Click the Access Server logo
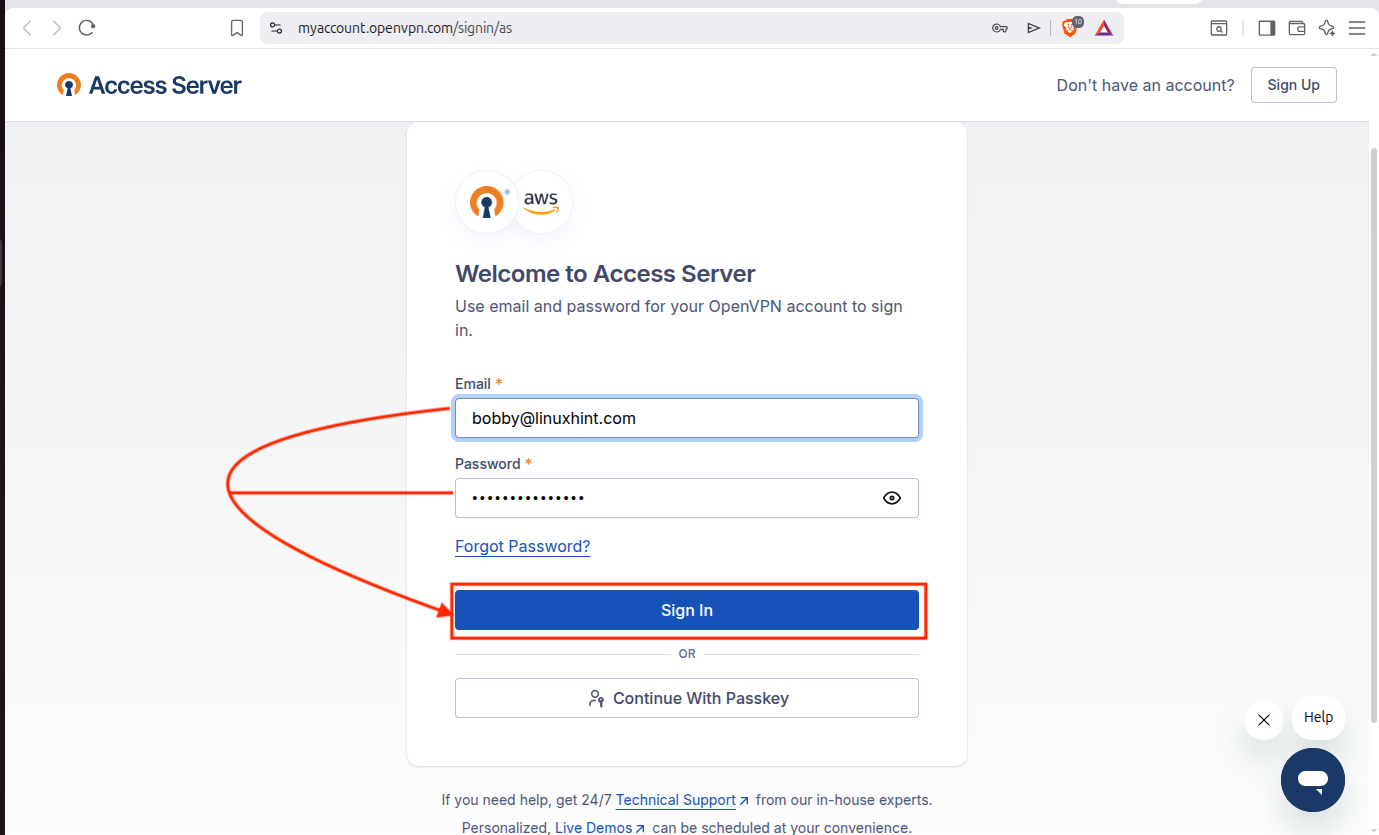This screenshot has width=1379, height=835. coord(149,85)
